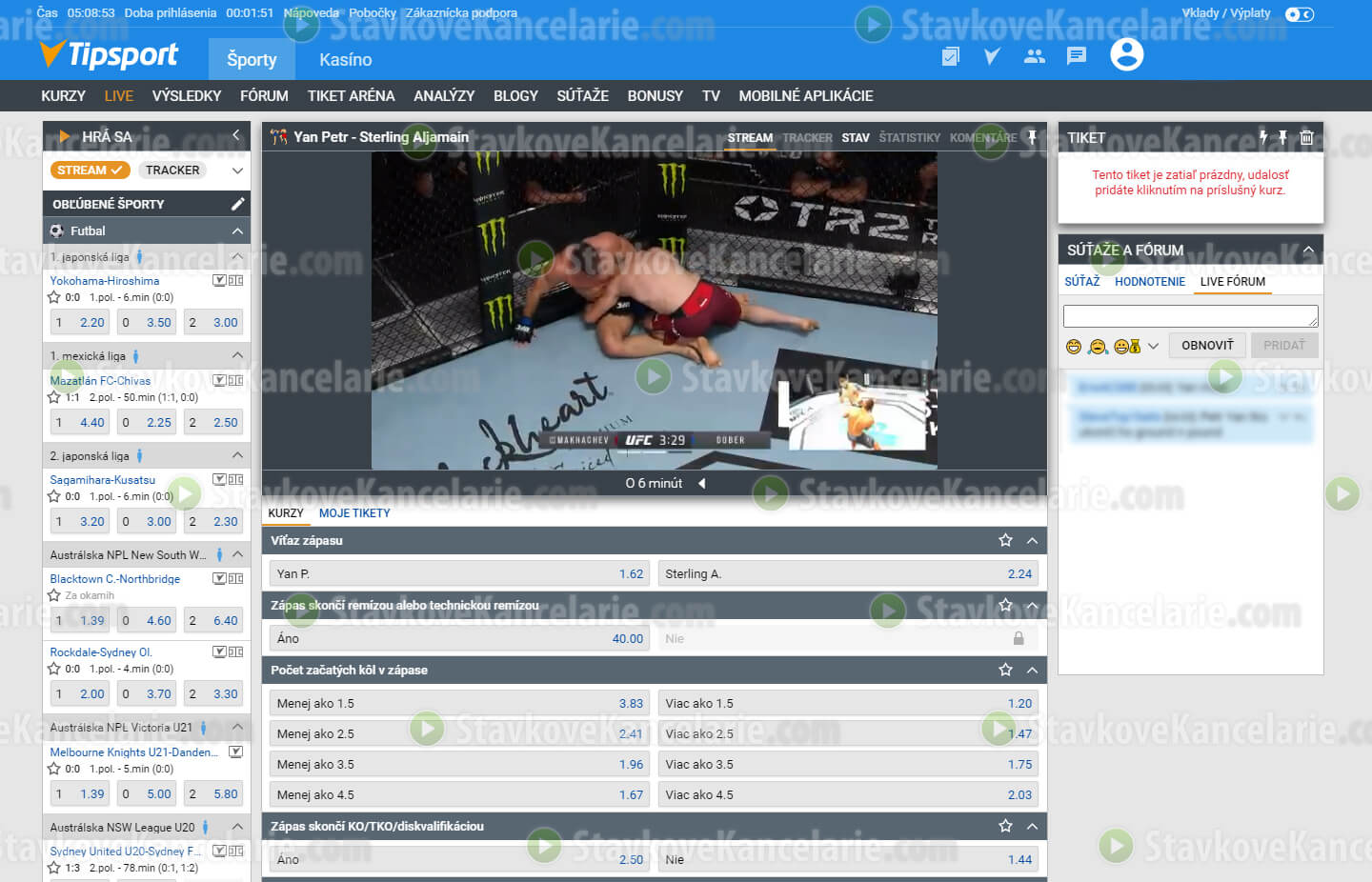Expand filter options next to TRACKER

point(237,170)
